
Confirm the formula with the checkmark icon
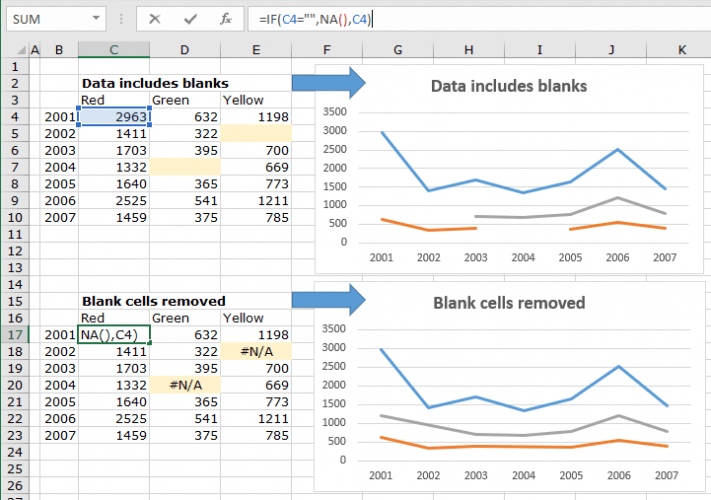[x=190, y=19]
